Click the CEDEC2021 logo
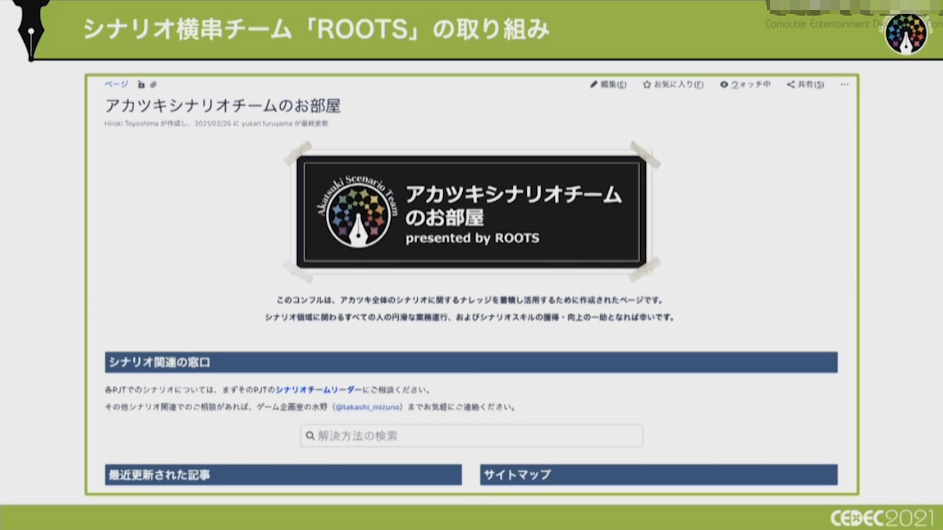 coord(882,517)
